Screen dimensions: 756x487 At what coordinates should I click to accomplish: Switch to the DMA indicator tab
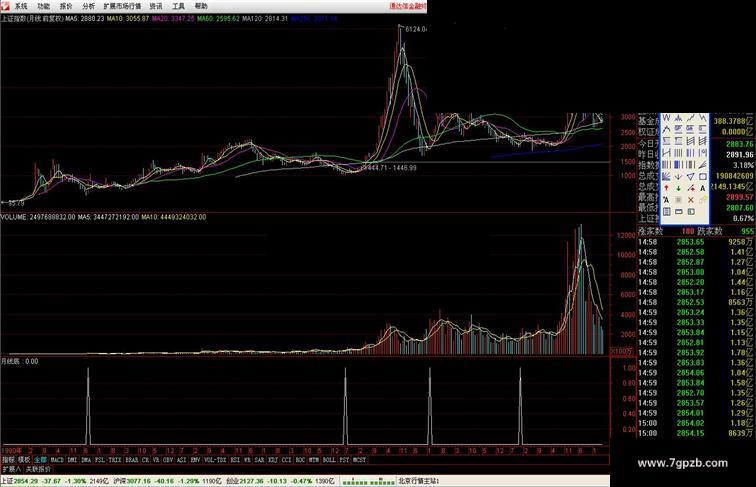(x=86, y=460)
